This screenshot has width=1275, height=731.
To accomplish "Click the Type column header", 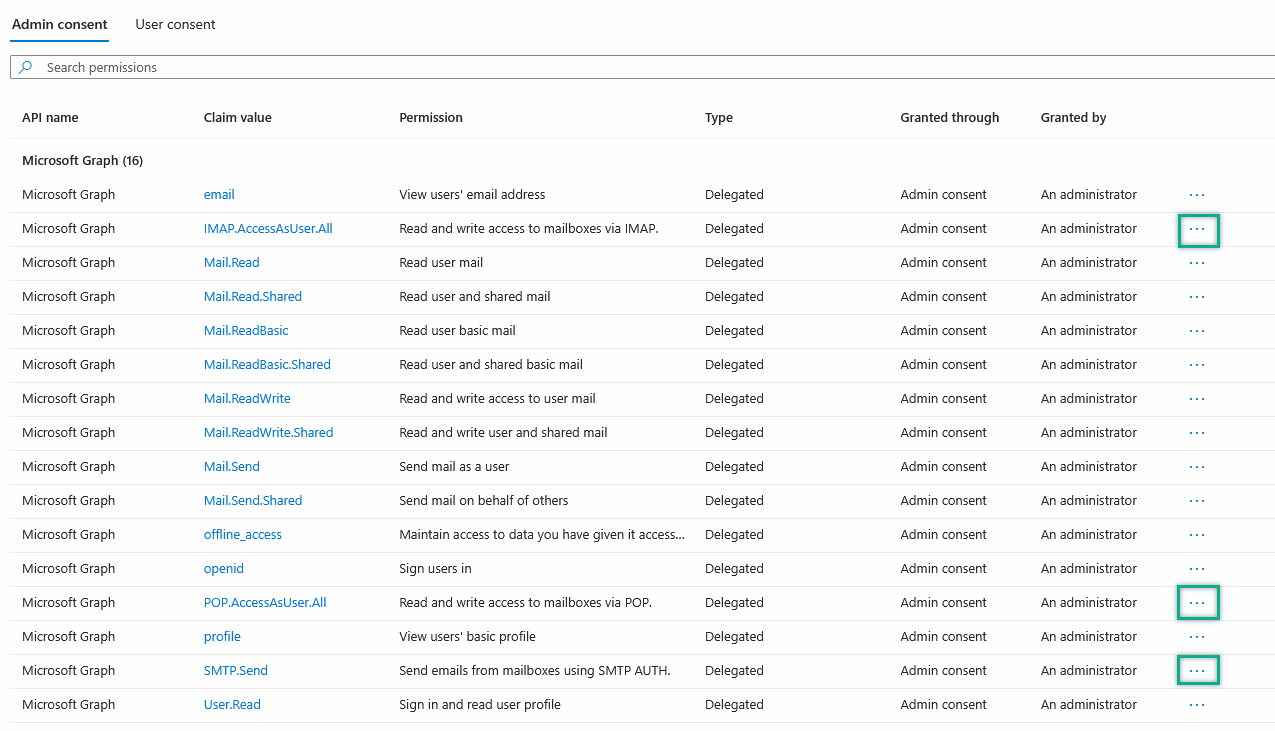I will [719, 117].
